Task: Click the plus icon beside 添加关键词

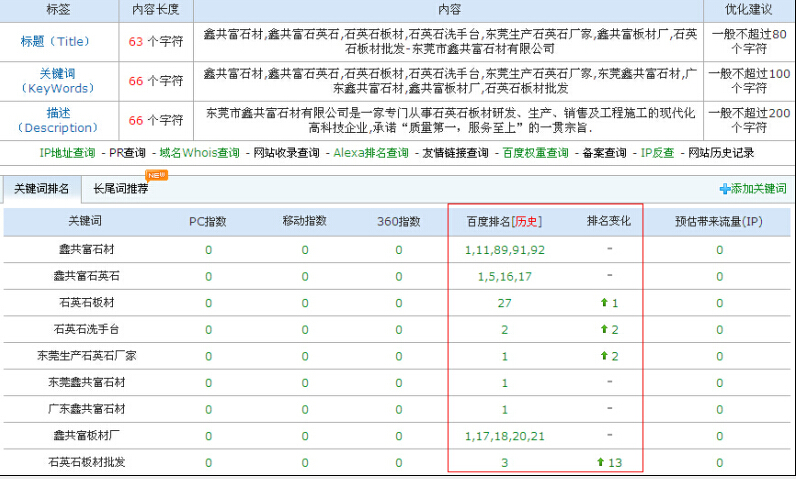Action: pyautogui.click(x=725, y=189)
